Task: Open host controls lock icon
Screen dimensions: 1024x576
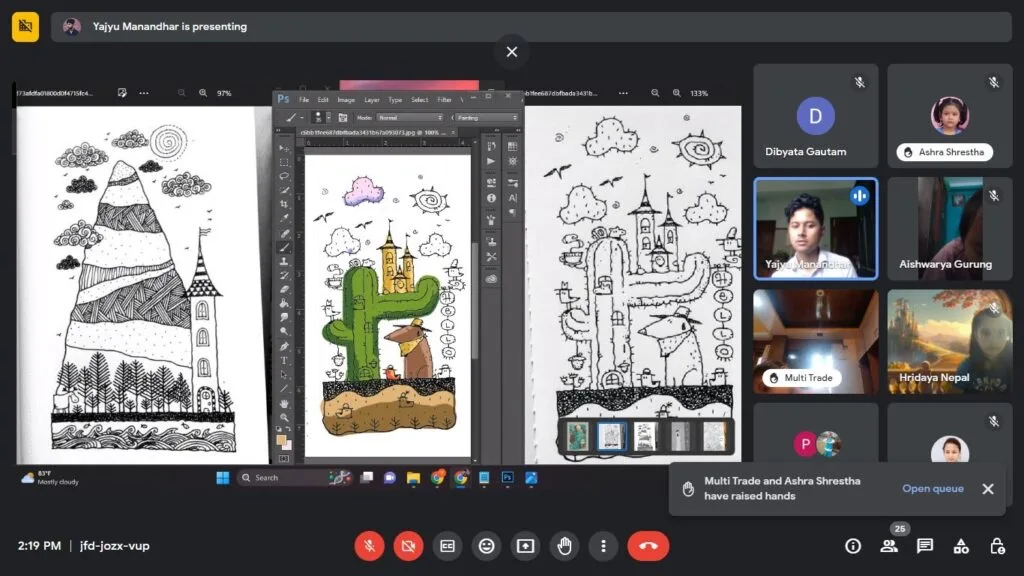Action: click(x=997, y=546)
